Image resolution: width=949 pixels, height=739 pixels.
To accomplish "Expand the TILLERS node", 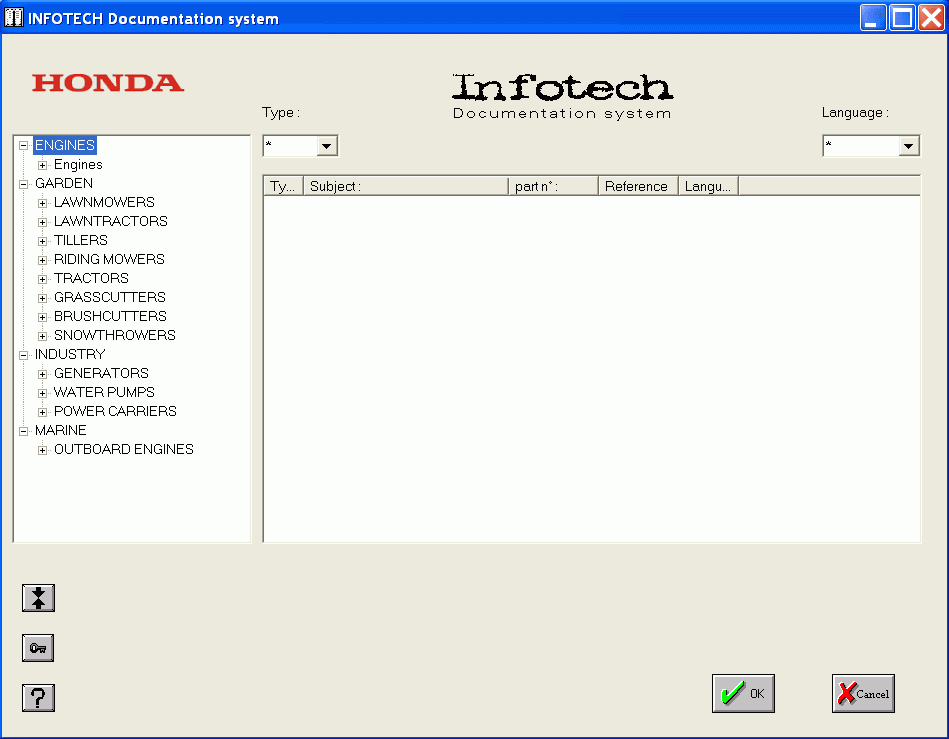I will click(42, 241).
